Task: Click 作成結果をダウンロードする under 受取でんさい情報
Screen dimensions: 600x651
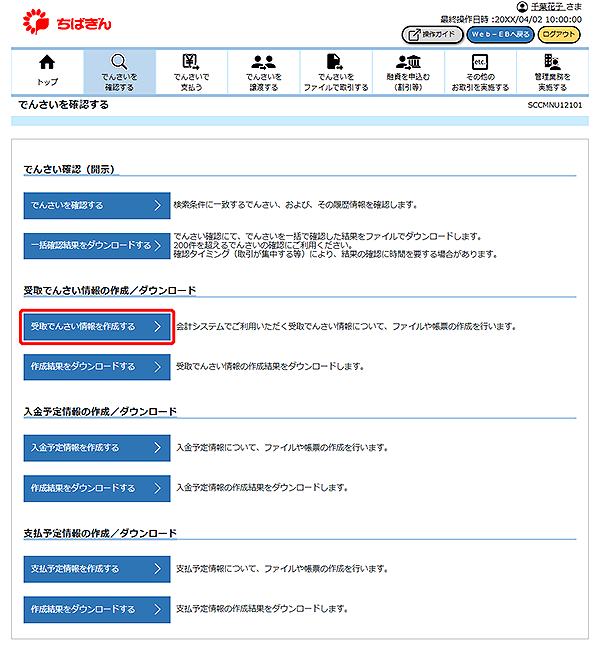Action: [x=97, y=367]
